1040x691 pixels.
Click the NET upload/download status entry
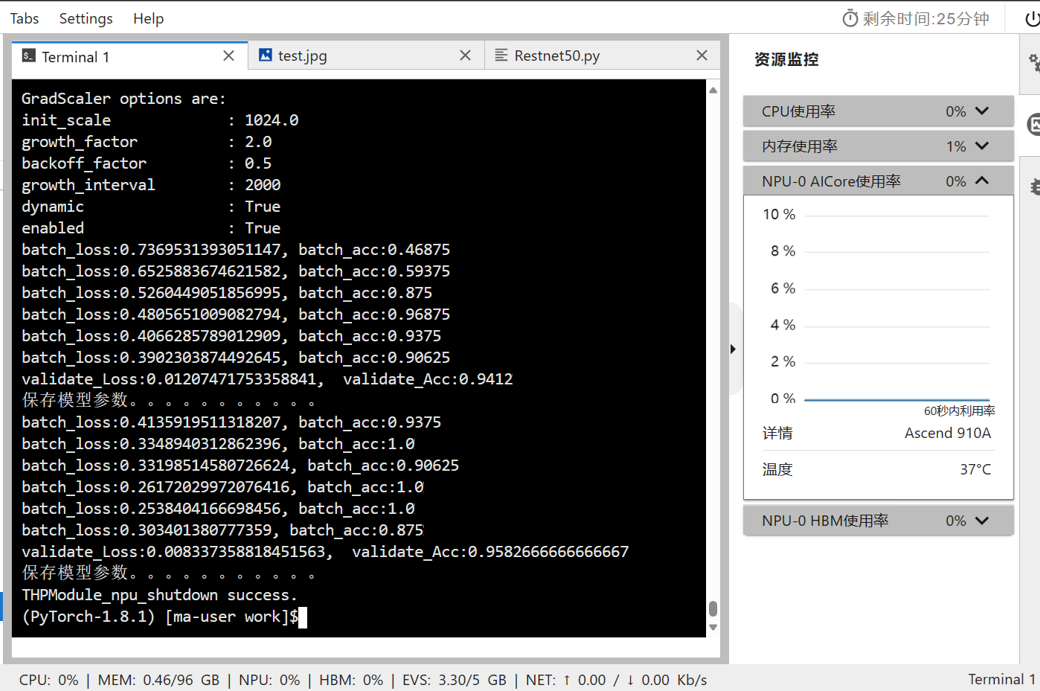616,680
